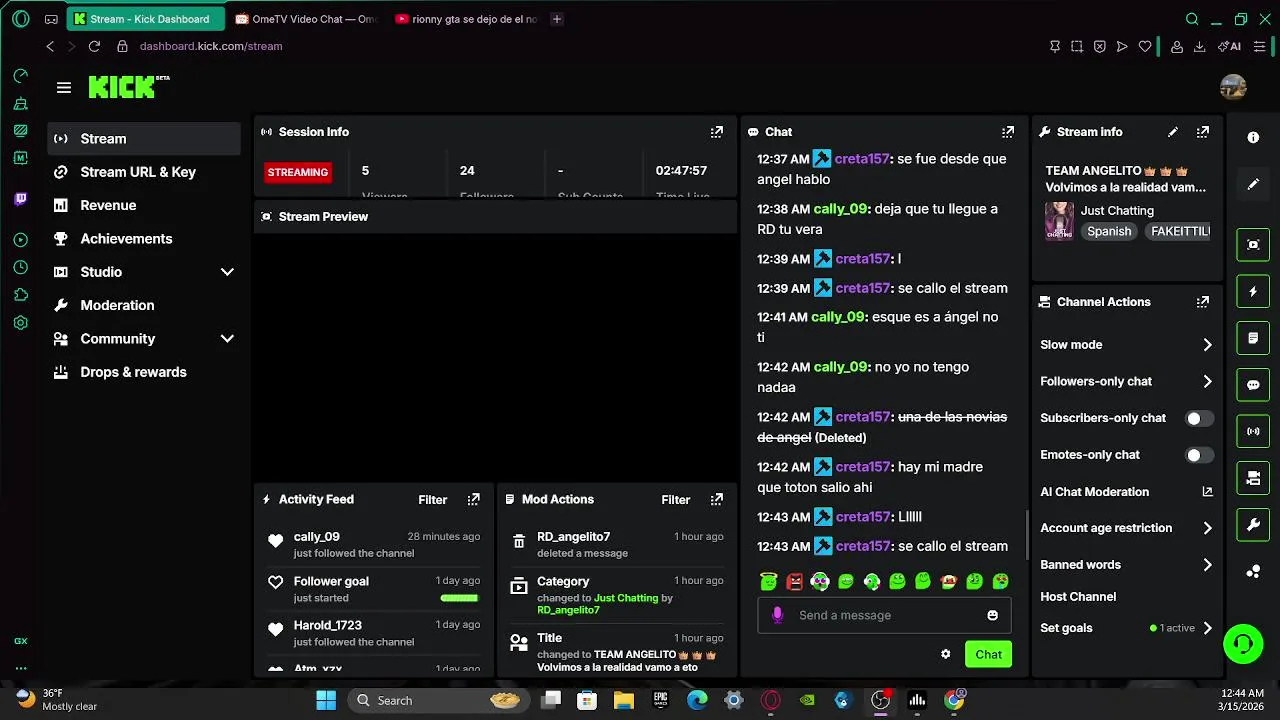Open Stream URL & Key page
This screenshot has width=1280, height=720.
pyautogui.click(x=144, y=172)
